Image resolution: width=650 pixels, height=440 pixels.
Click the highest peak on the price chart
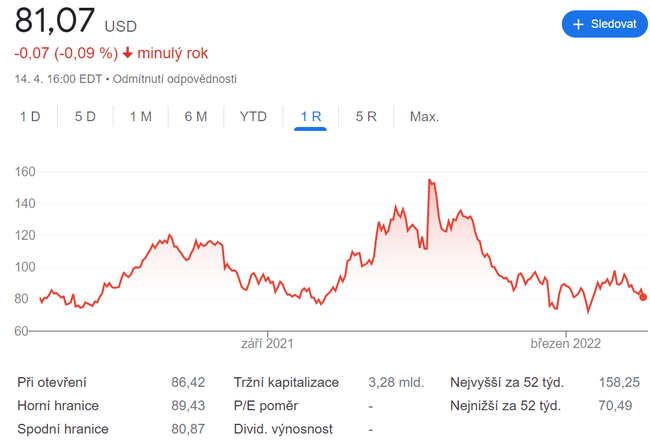coord(429,181)
